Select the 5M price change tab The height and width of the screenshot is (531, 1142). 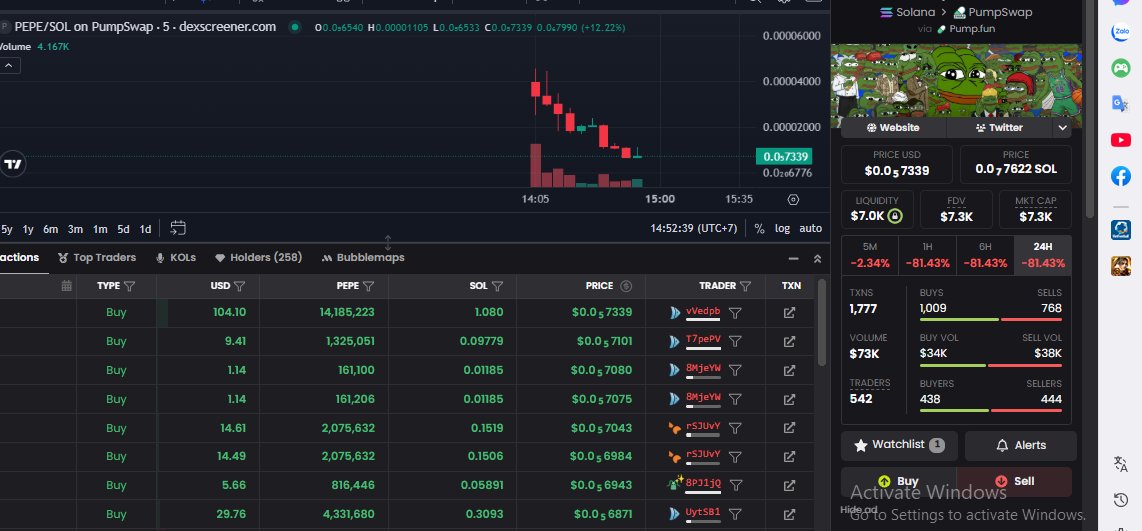click(x=870, y=255)
